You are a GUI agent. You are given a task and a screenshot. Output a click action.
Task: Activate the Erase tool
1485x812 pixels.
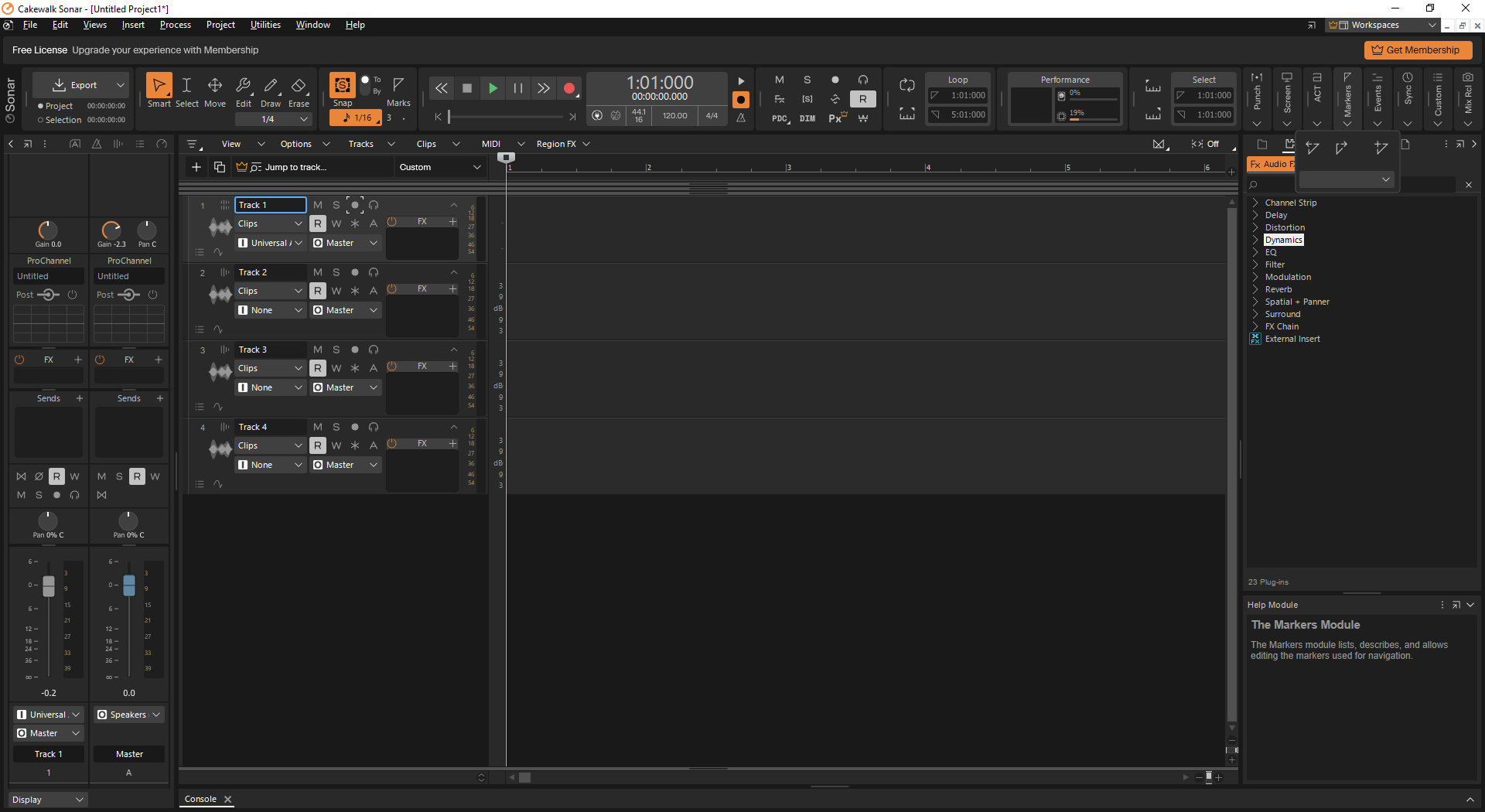pos(299,90)
